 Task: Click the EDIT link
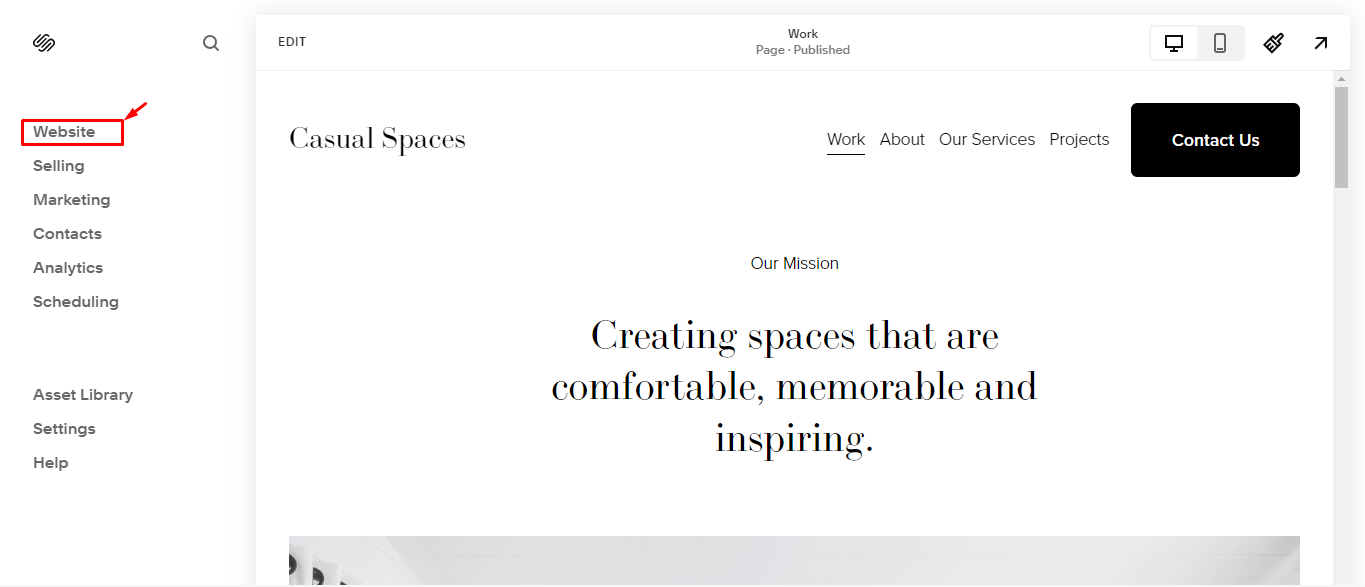point(291,41)
